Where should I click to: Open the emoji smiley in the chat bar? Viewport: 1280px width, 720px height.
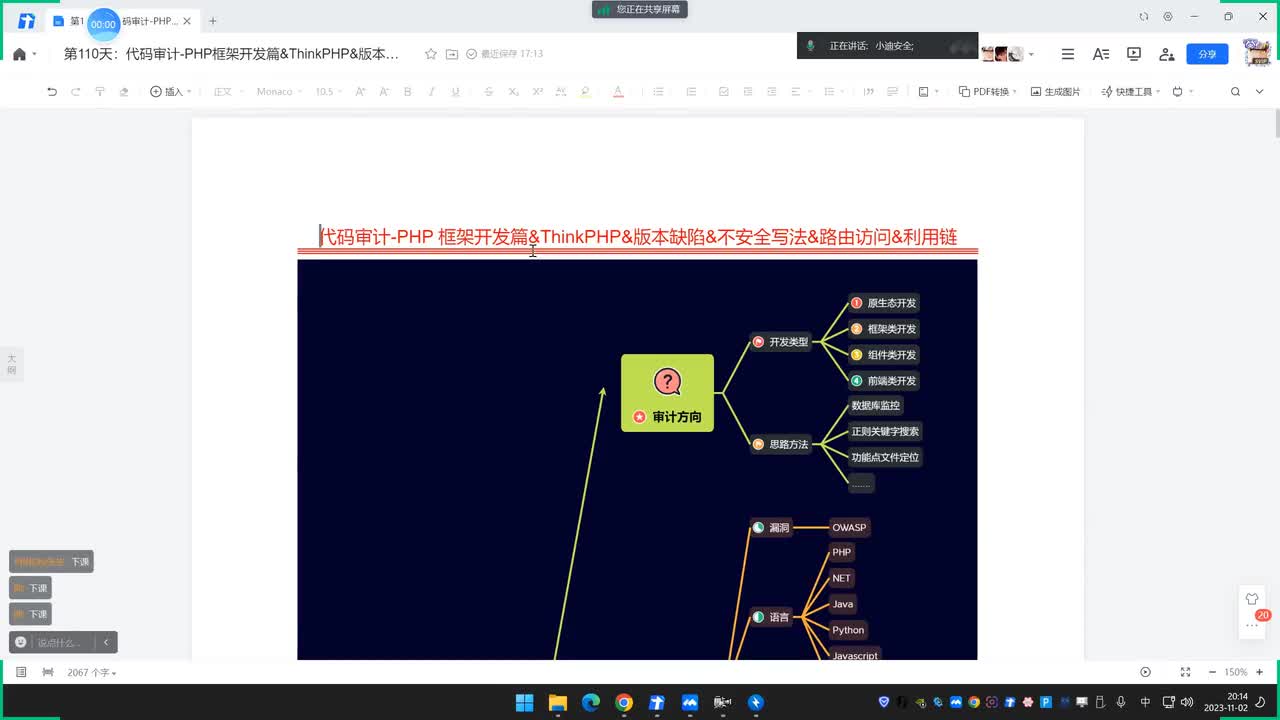(20, 642)
